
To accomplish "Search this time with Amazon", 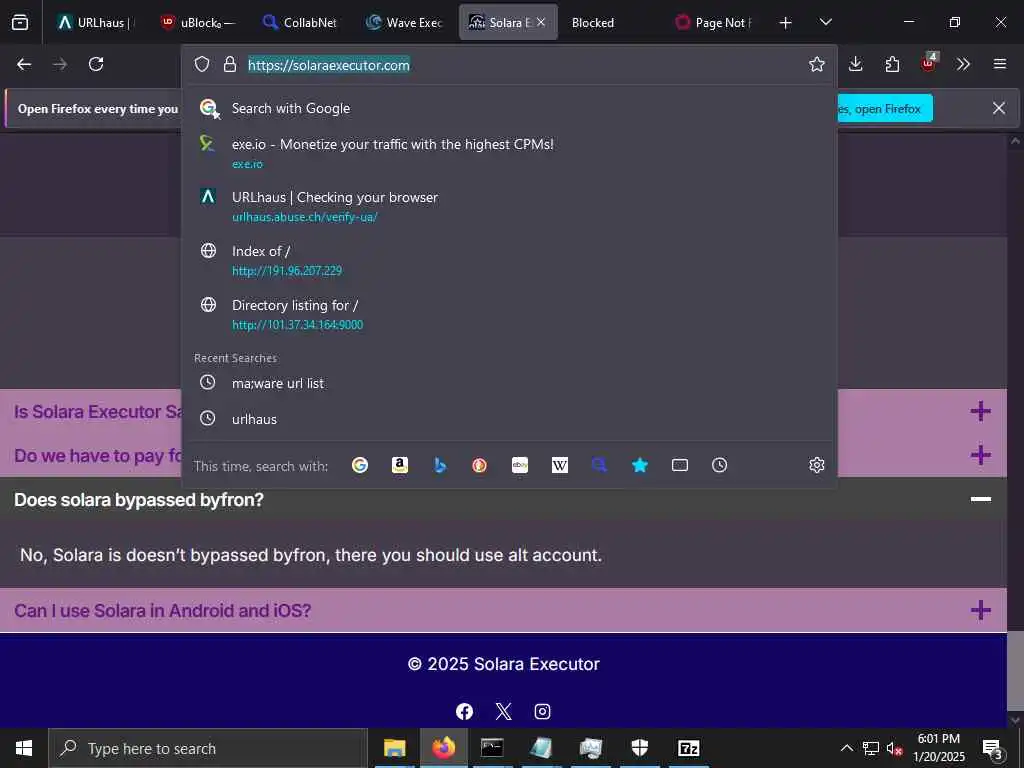I will 400,465.
